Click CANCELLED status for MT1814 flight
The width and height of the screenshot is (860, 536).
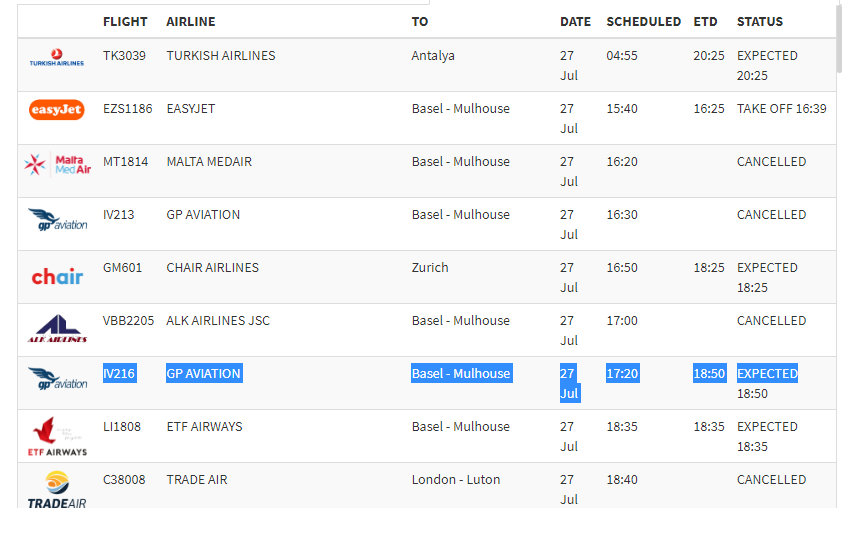(771, 161)
